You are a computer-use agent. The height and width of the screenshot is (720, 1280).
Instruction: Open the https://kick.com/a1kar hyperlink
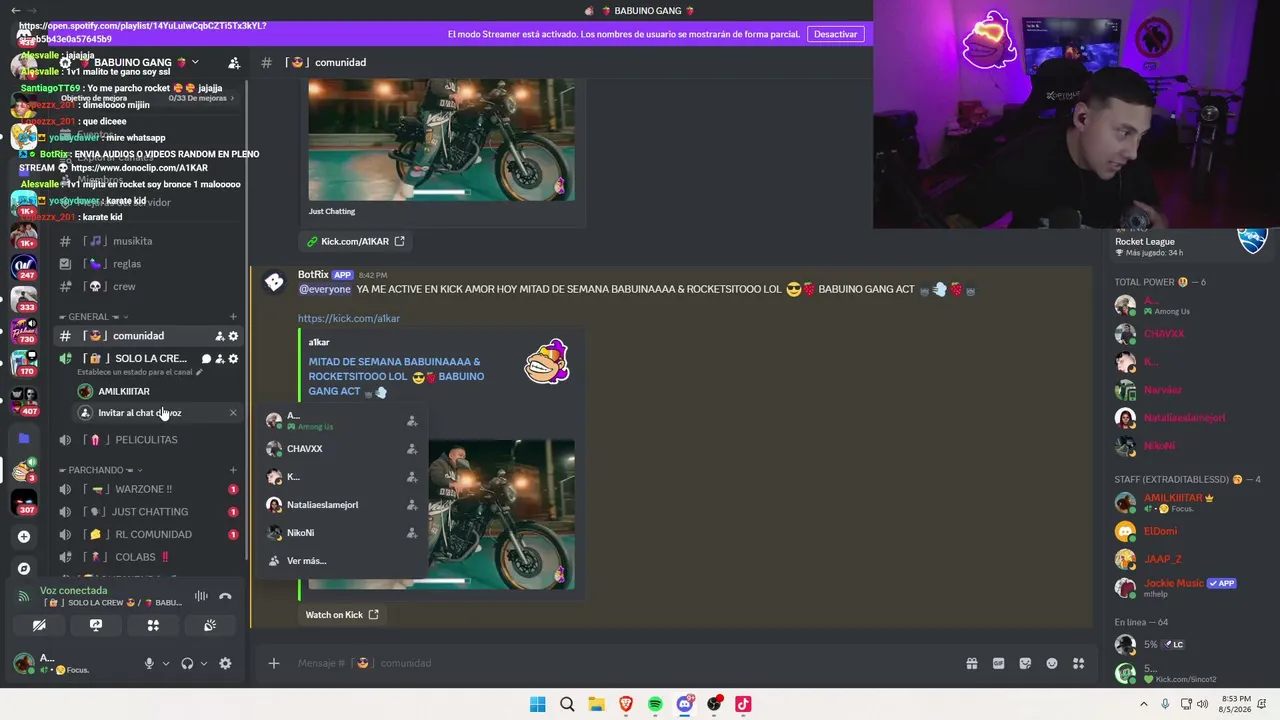349,318
